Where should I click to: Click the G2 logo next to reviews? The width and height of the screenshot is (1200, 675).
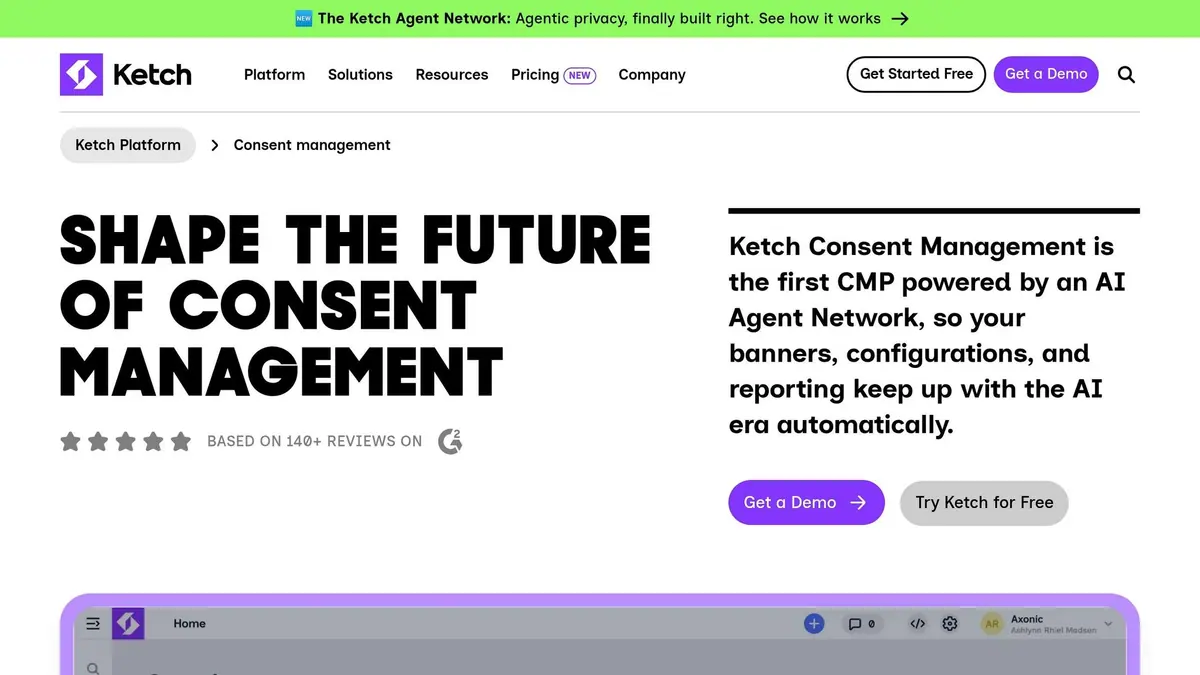450,441
